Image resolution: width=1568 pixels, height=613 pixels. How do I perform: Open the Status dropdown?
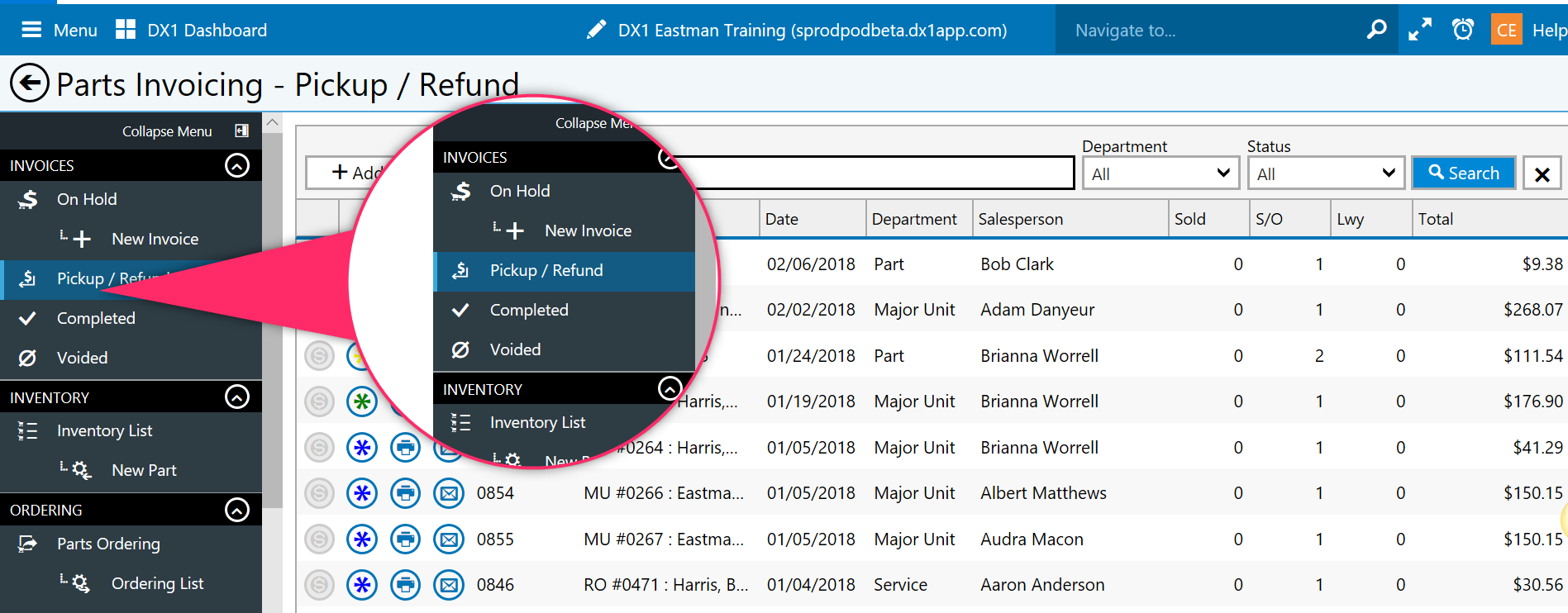[x=1326, y=173]
